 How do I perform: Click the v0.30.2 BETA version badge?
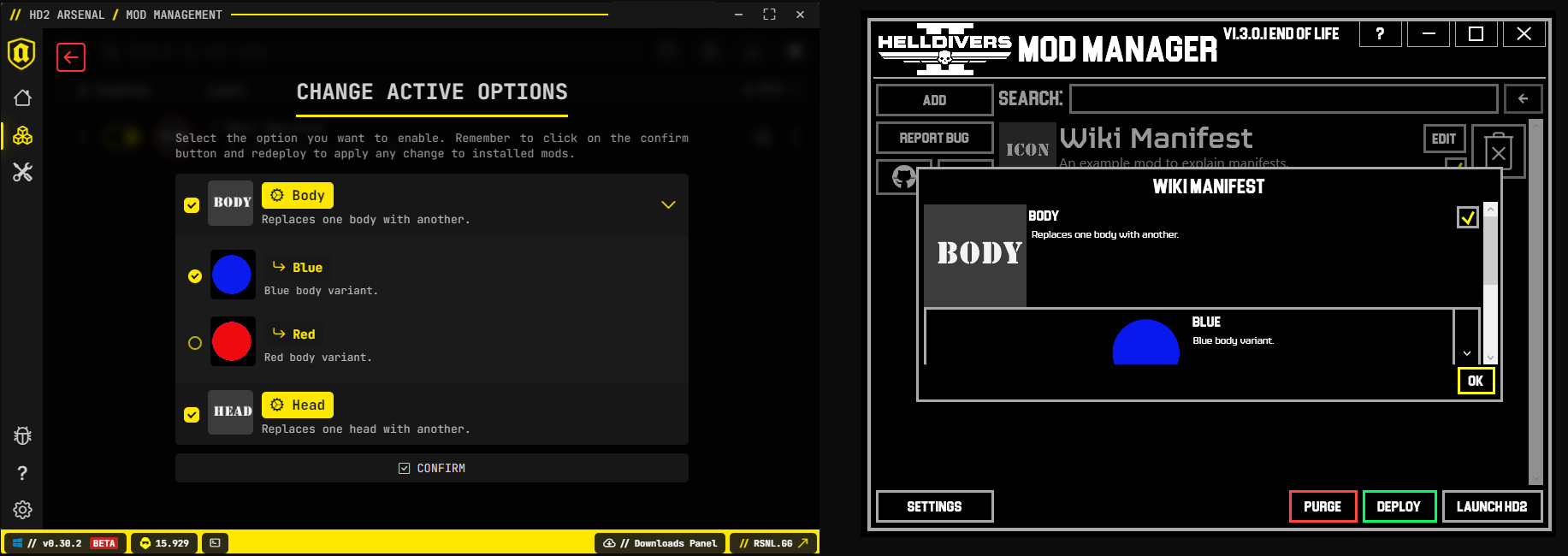click(x=66, y=543)
